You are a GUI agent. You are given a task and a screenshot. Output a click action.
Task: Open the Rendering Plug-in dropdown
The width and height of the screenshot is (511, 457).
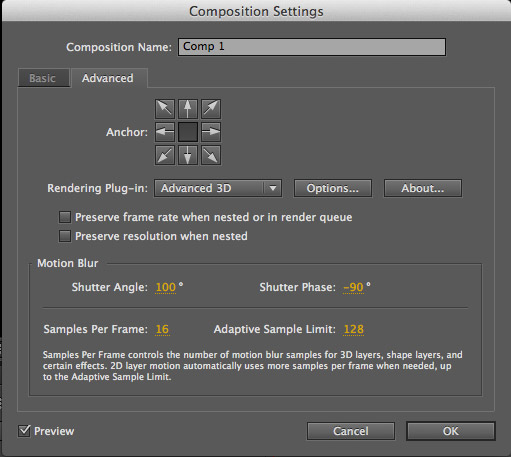[x=218, y=188]
